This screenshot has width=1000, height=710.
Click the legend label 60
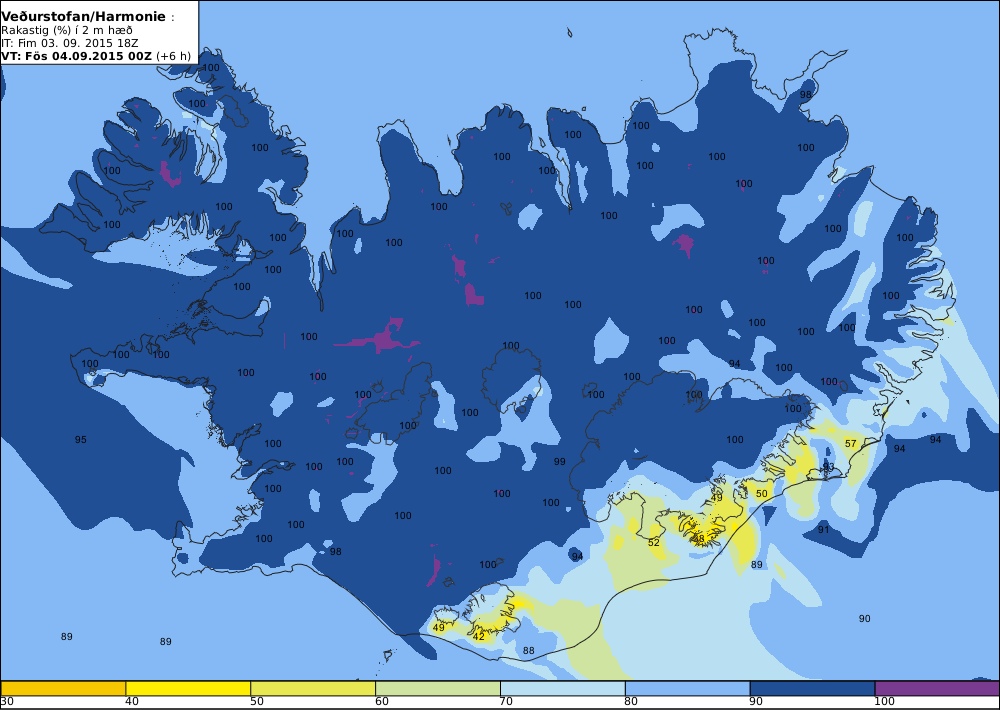[x=382, y=702]
